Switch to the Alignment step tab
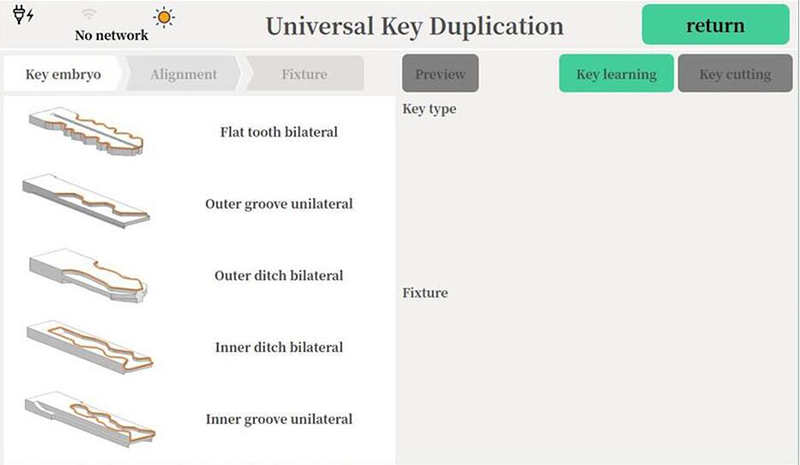This screenshot has width=800, height=465. [x=183, y=74]
